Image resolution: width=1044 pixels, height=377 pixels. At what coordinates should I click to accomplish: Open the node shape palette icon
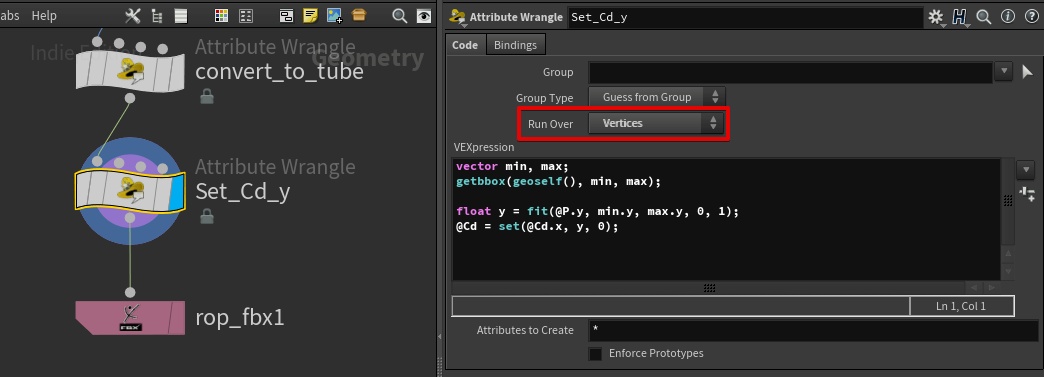click(x=246, y=16)
